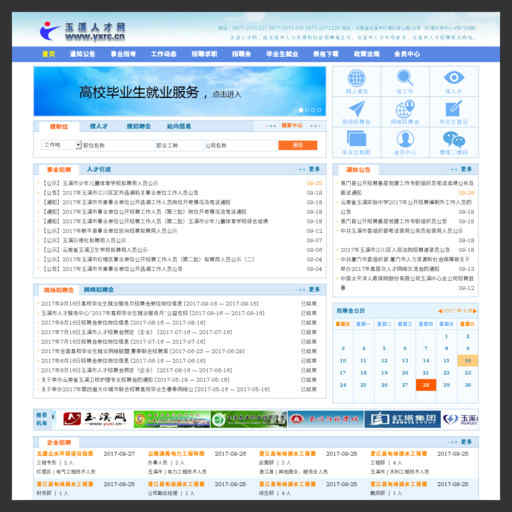
Task: Click the 高校毕业生就业服务 banner
Action: (x=180, y=91)
